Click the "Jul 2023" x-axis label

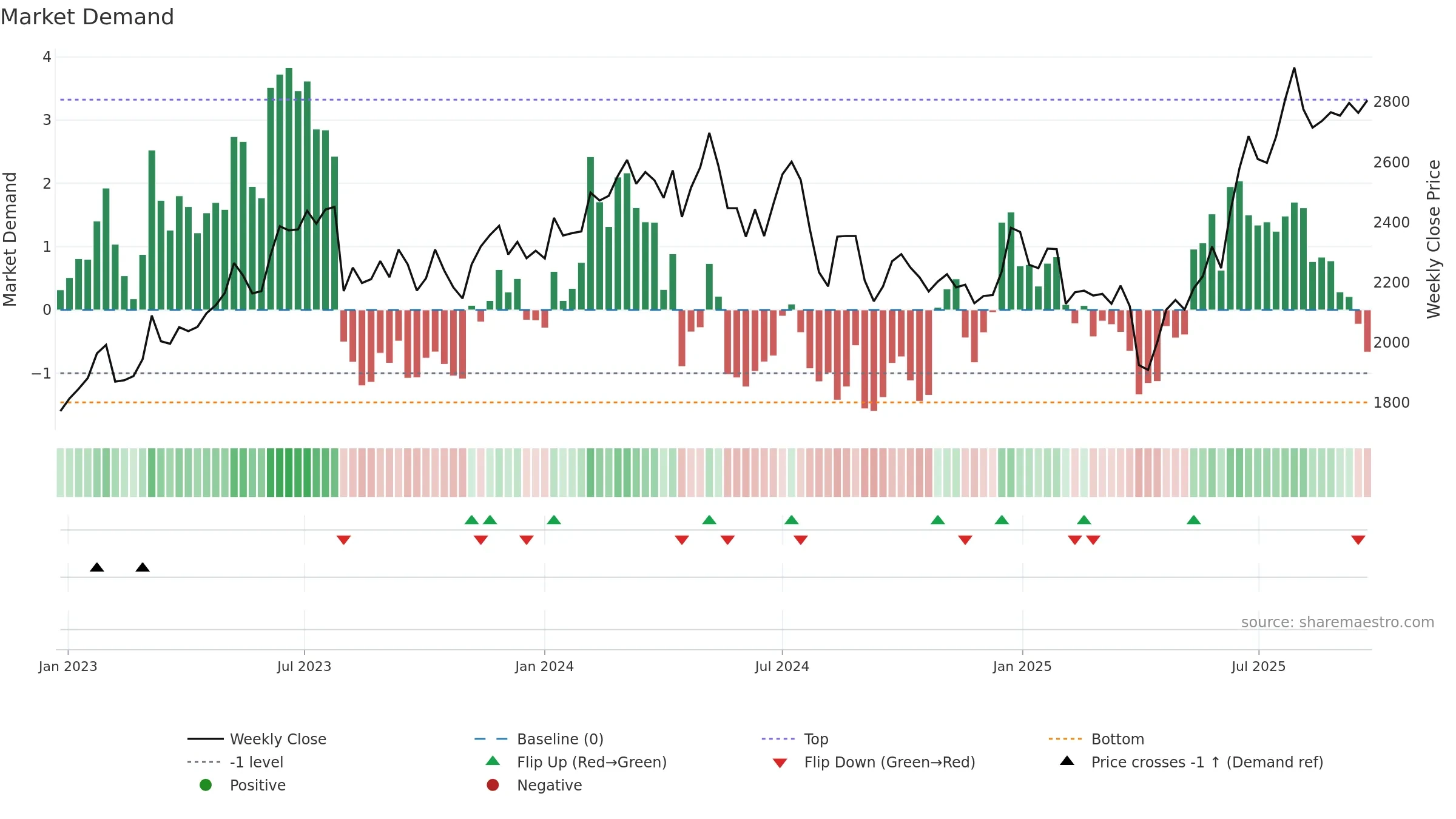click(305, 666)
